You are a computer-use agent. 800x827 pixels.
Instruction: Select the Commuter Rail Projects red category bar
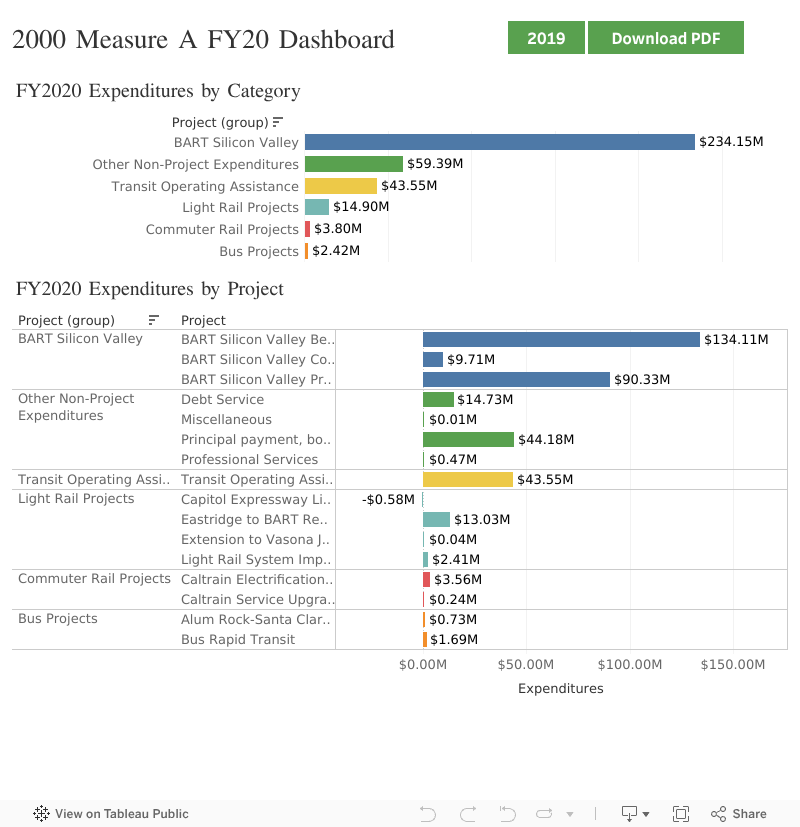[307, 229]
